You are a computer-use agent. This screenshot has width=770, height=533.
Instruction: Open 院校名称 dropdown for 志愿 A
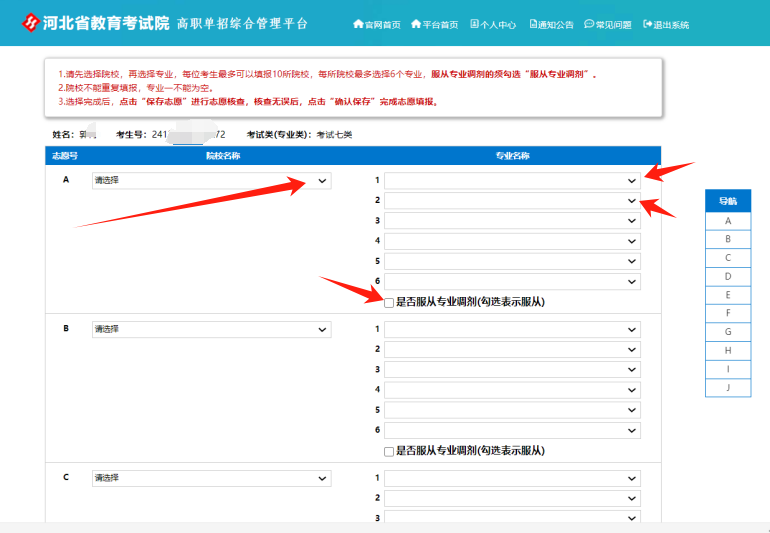[211, 181]
